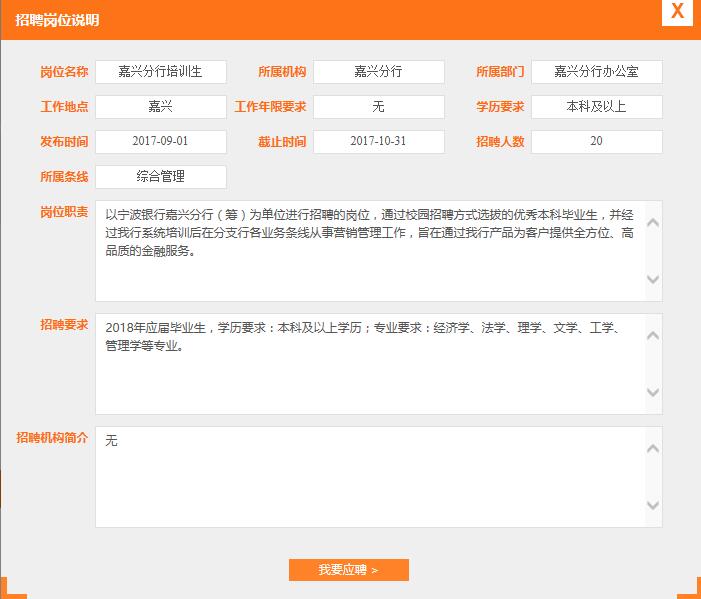Focus the 招聘人数 field showing 20
Image resolution: width=701 pixels, height=599 pixels.
[x=596, y=142]
